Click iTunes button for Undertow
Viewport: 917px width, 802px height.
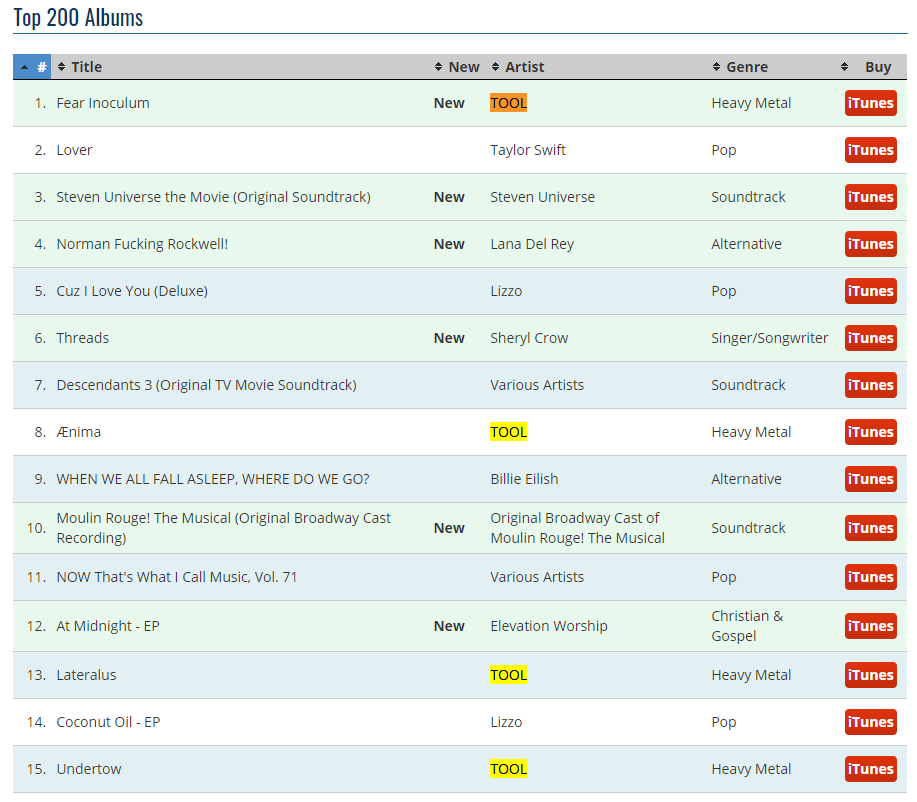pyautogui.click(x=870, y=769)
